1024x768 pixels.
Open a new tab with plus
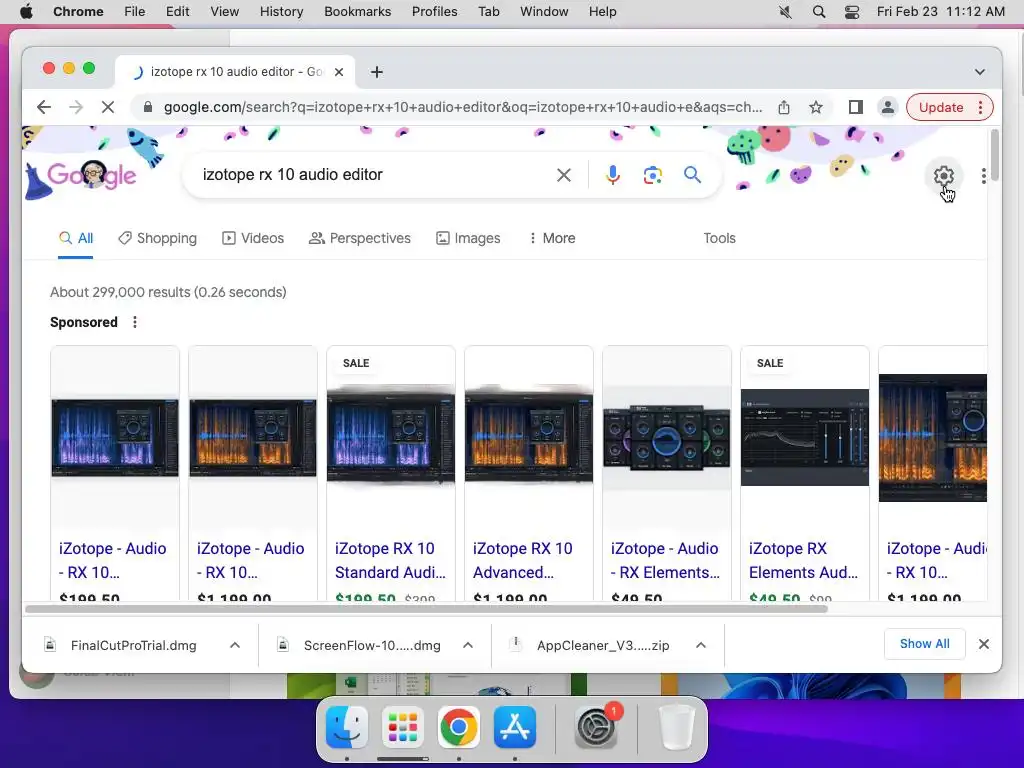(x=377, y=72)
